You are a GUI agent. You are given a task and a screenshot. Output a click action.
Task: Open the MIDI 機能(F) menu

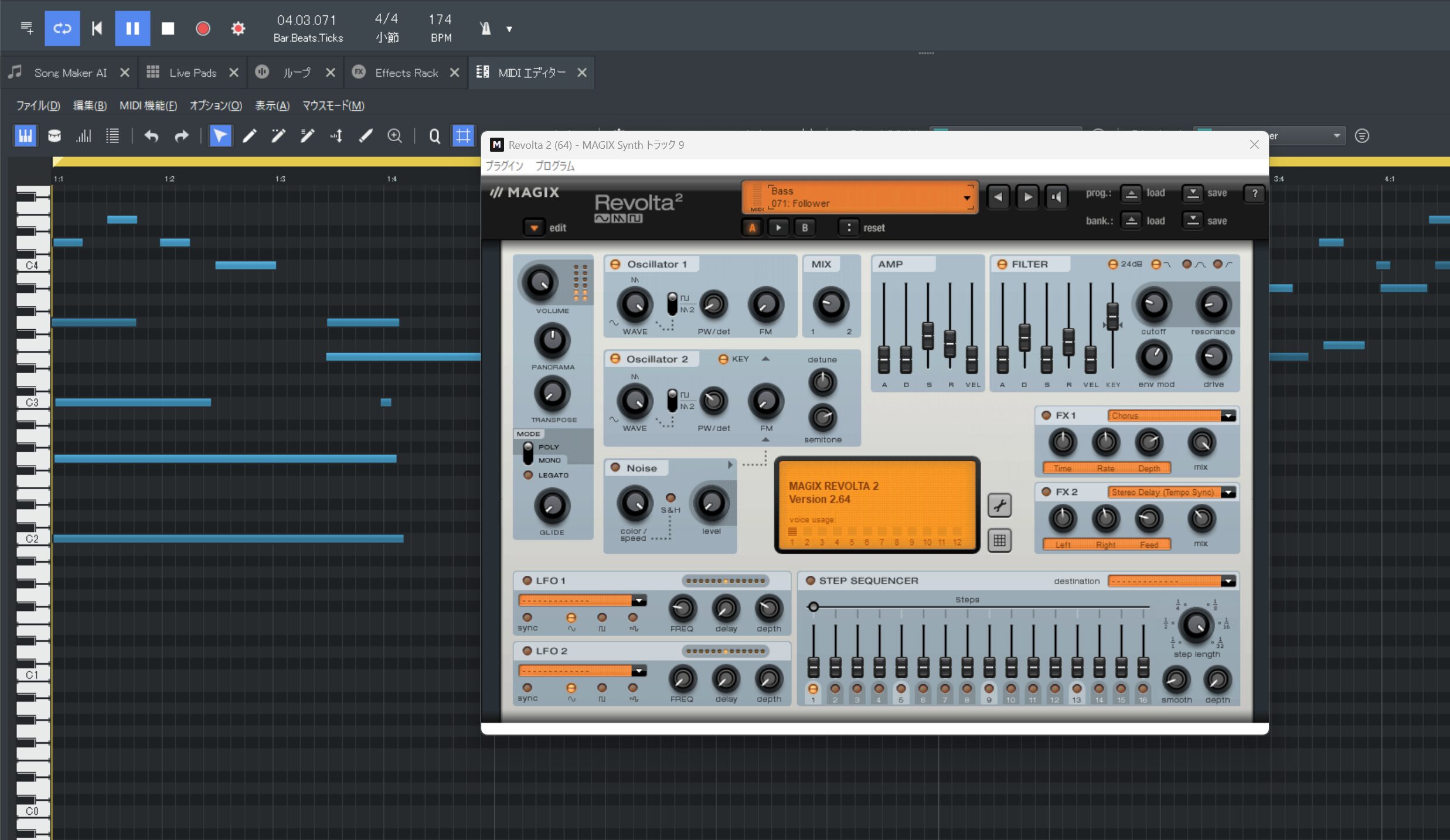click(x=148, y=105)
